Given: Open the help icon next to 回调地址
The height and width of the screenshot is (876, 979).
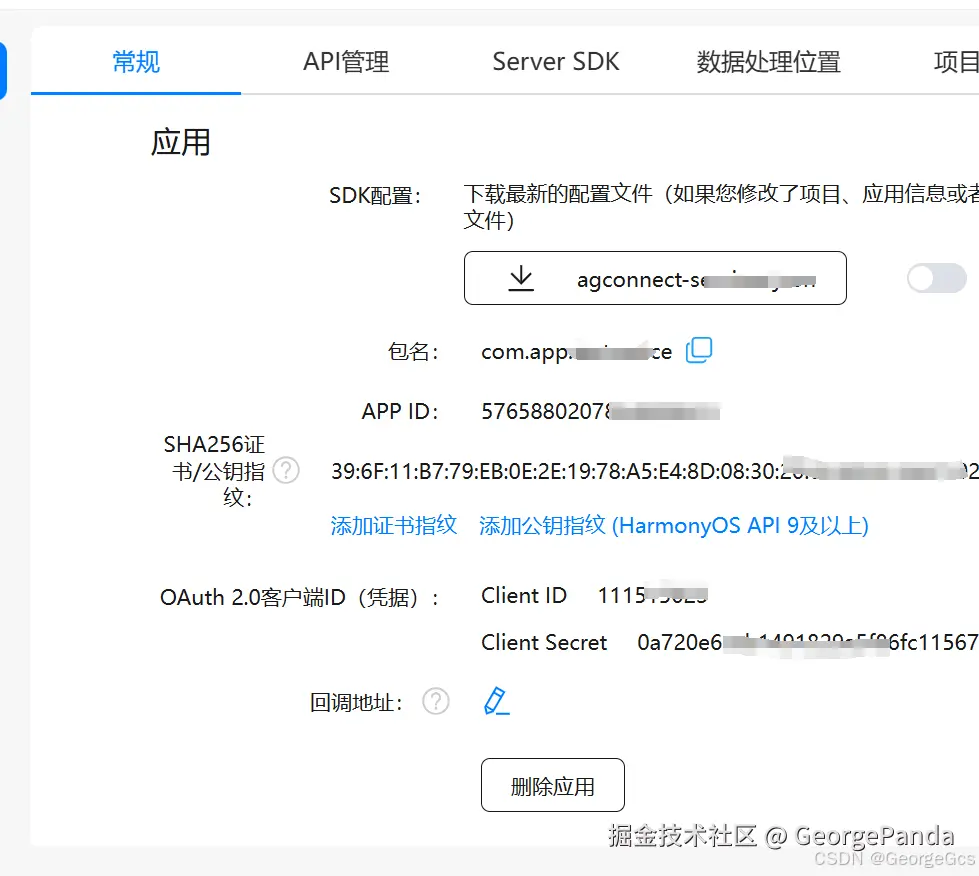Looking at the screenshot, I should (435, 701).
